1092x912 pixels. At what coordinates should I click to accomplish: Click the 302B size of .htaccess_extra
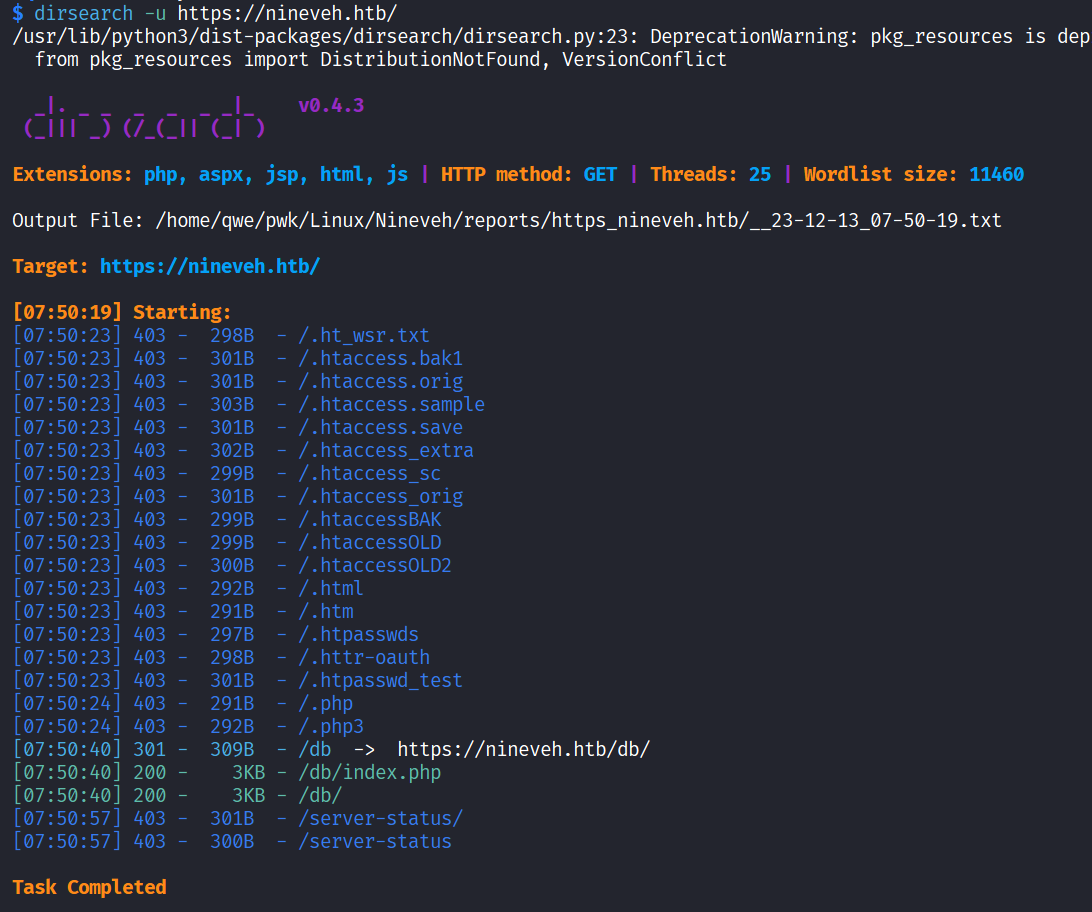(232, 450)
